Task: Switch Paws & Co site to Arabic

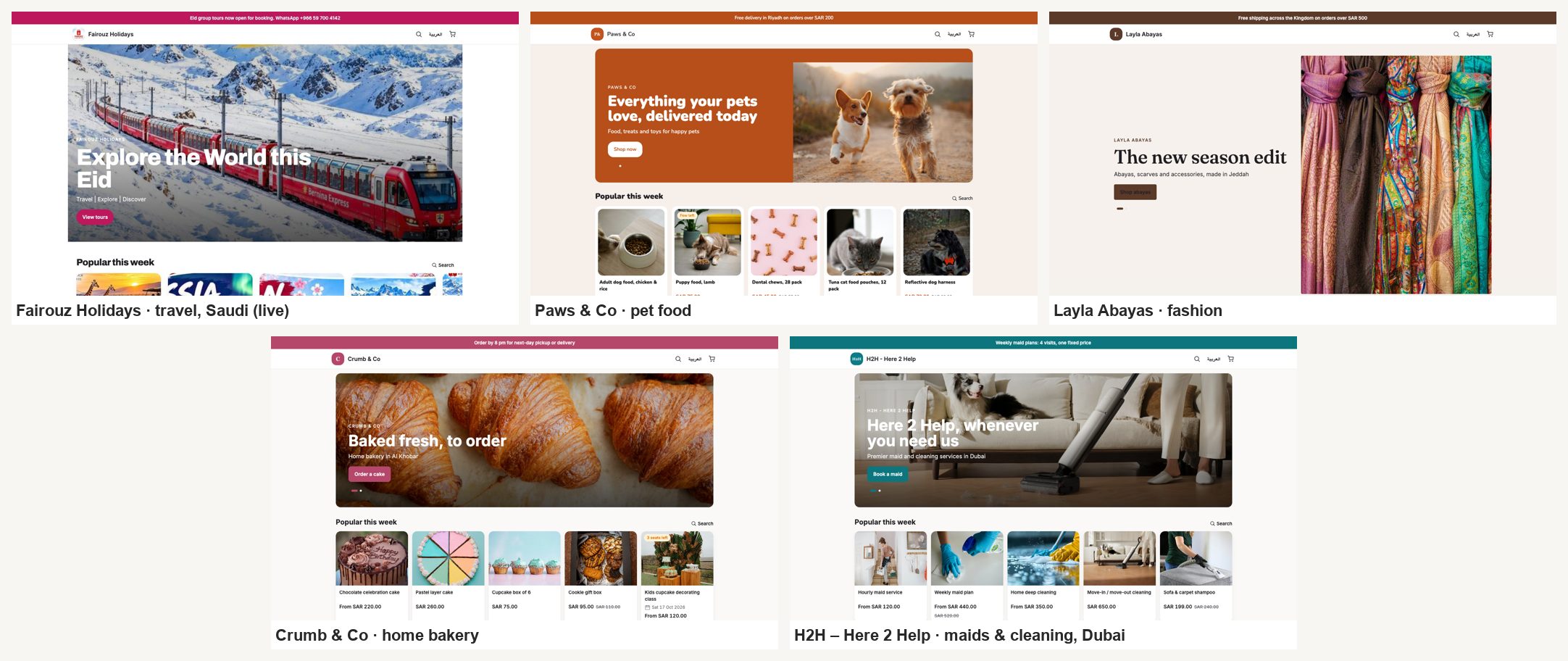Action: (x=954, y=34)
